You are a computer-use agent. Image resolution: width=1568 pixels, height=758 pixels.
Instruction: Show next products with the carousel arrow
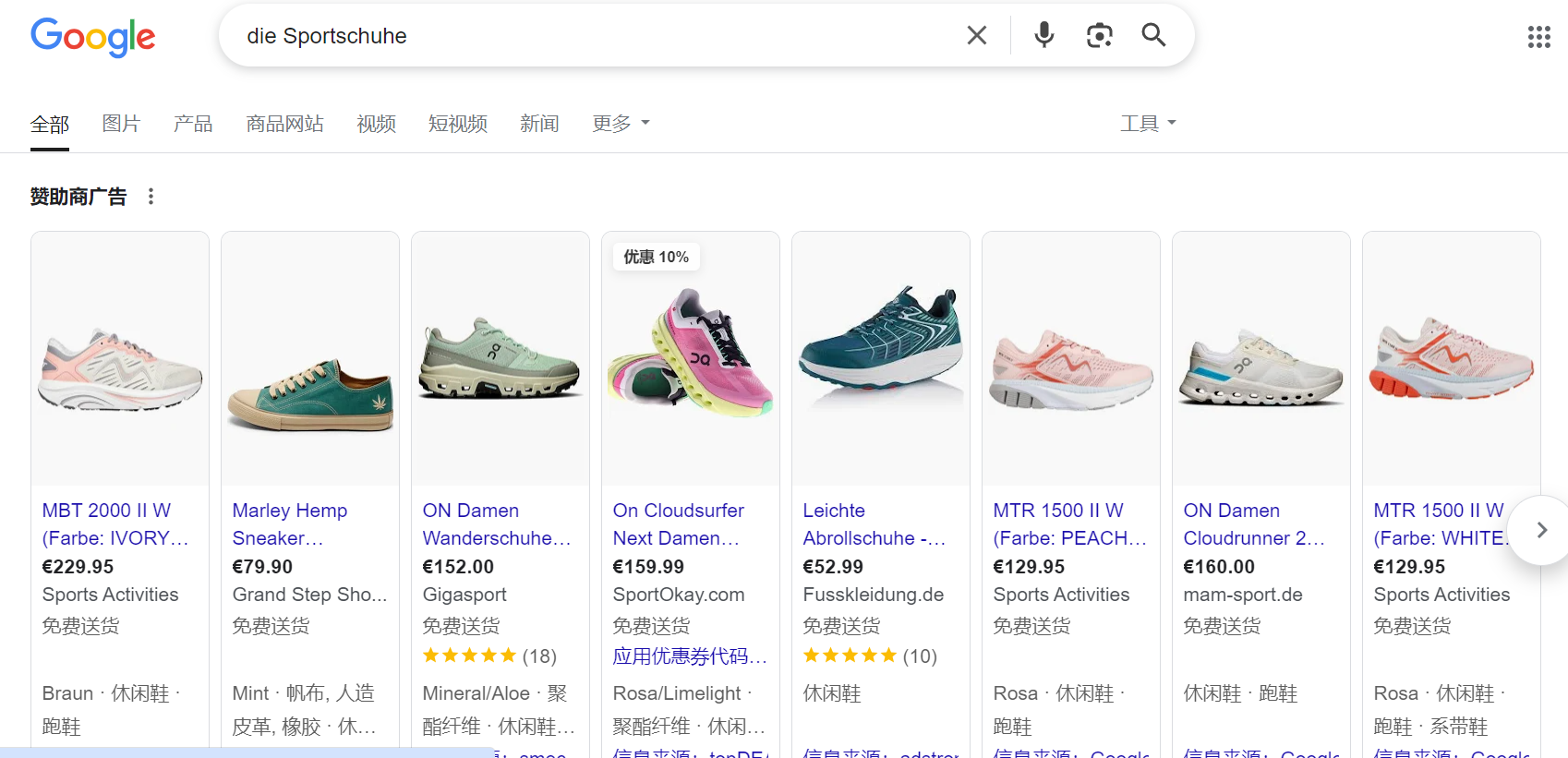tap(1540, 530)
